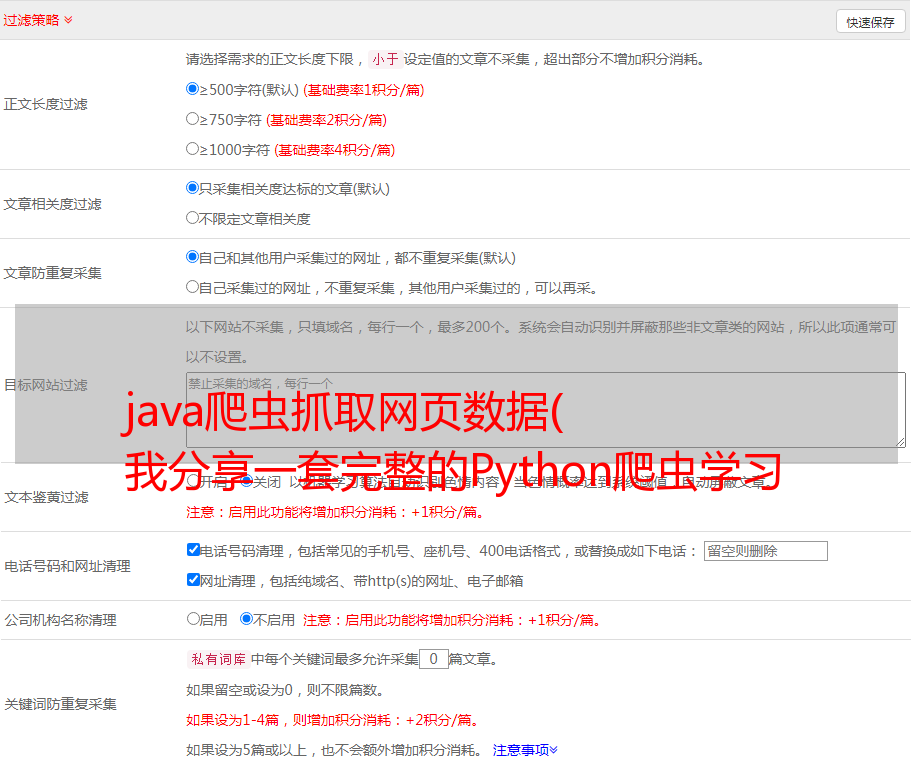Click the 快速保存 button
The width and height of the screenshot is (912, 768).
point(870,22)
